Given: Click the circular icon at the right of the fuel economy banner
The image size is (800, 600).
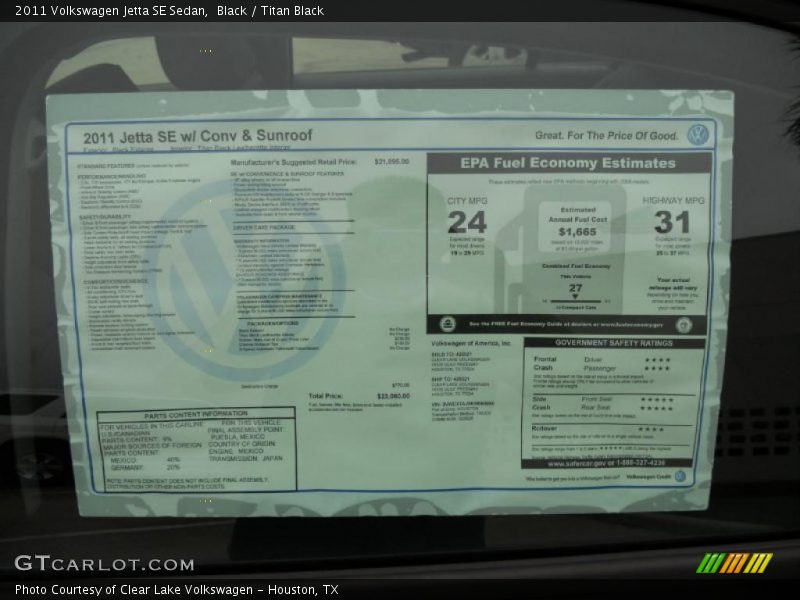Looking at the screenshot, I should [x=682, y=325].
